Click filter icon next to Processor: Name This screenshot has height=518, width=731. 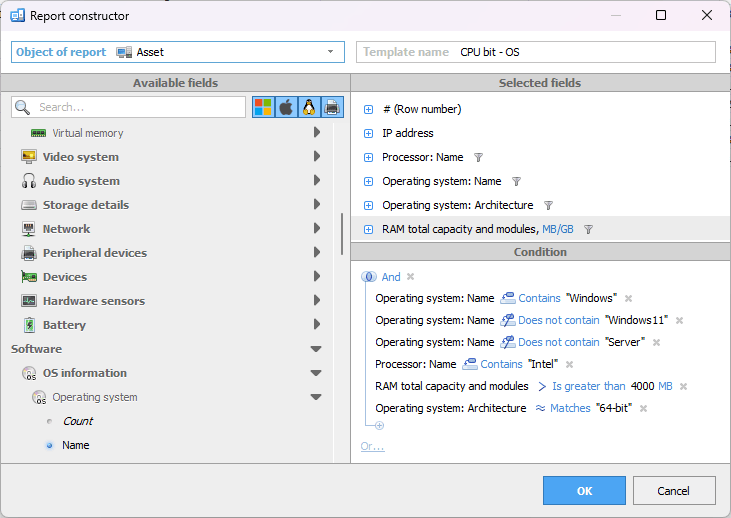(x=478, y=157)
